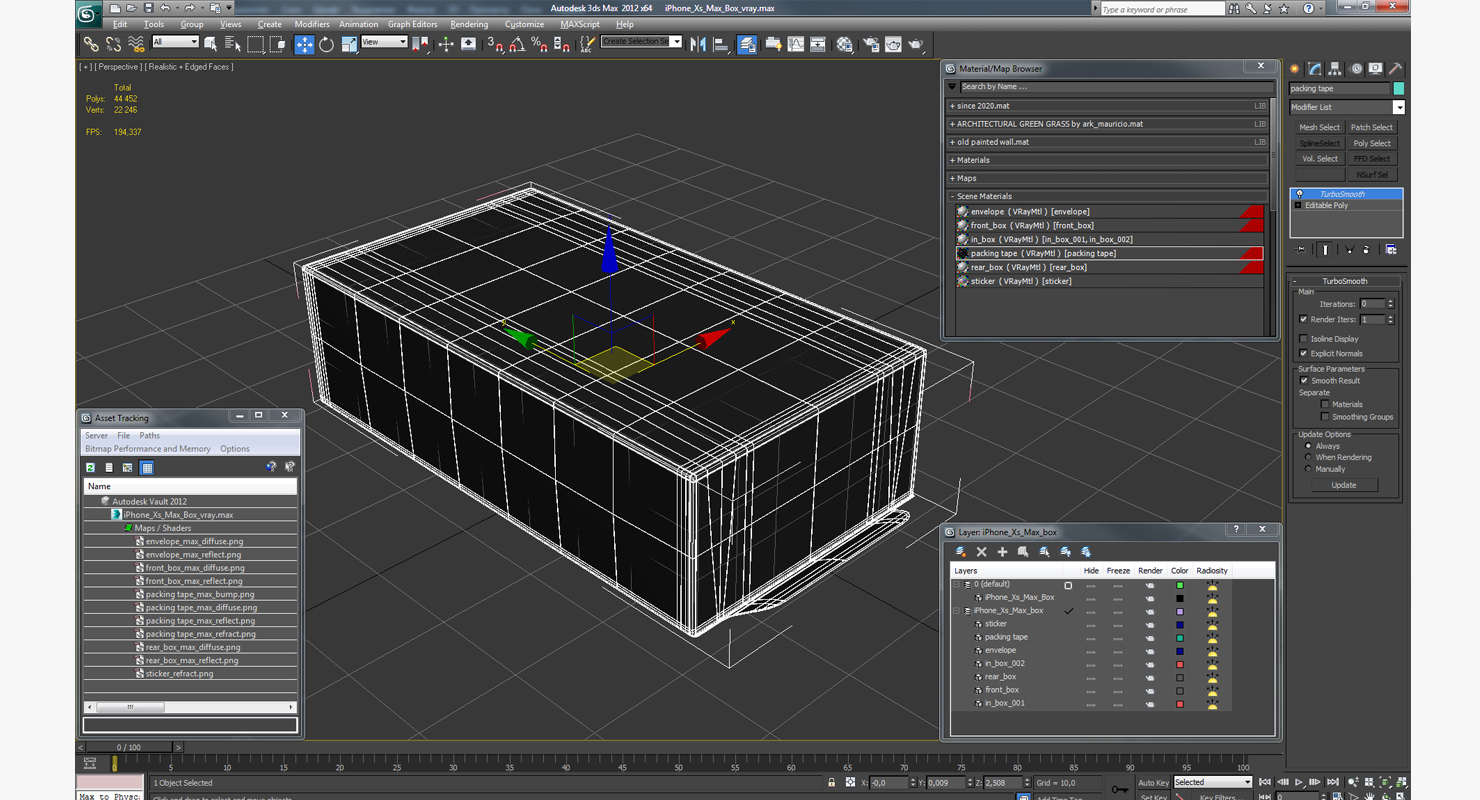Click the Poly Select button
1480x800 pixels.
(1372, 143)
